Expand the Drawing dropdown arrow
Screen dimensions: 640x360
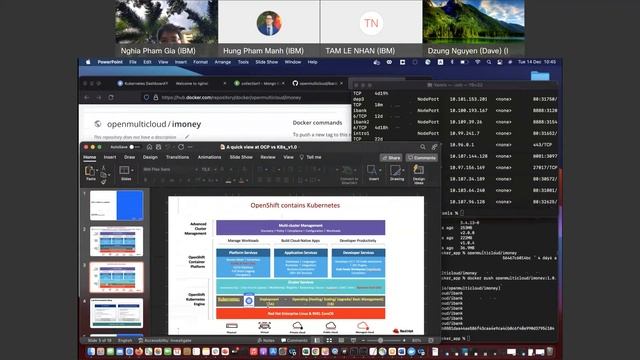point(403,170)
